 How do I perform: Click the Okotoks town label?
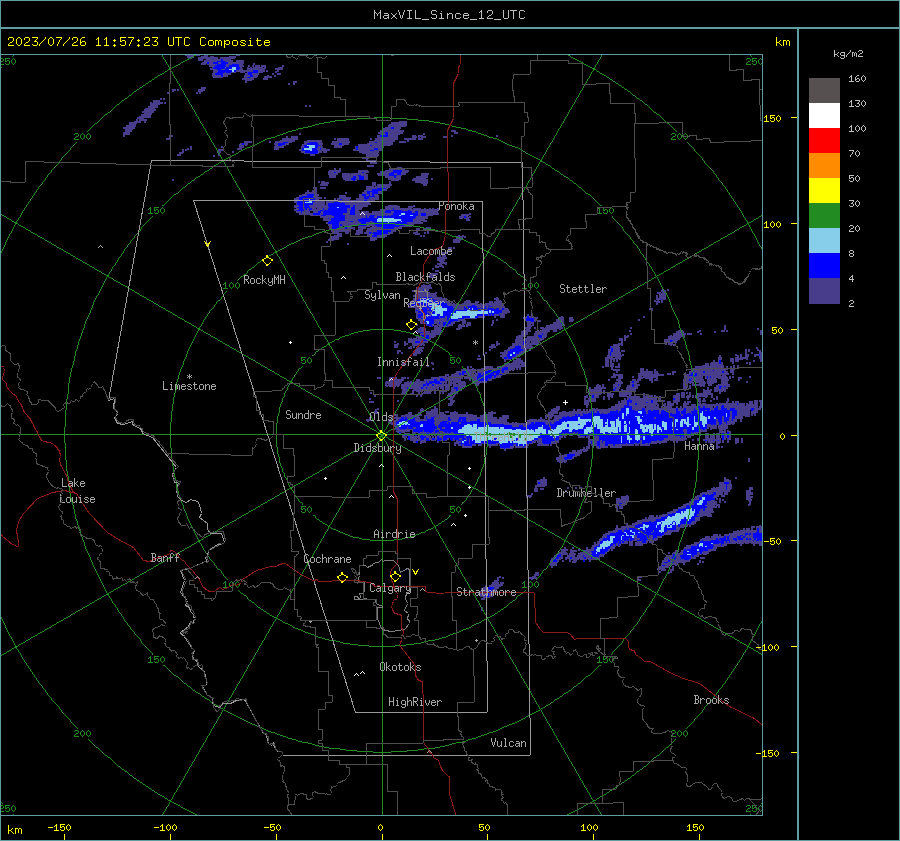[x=400, y=667]
